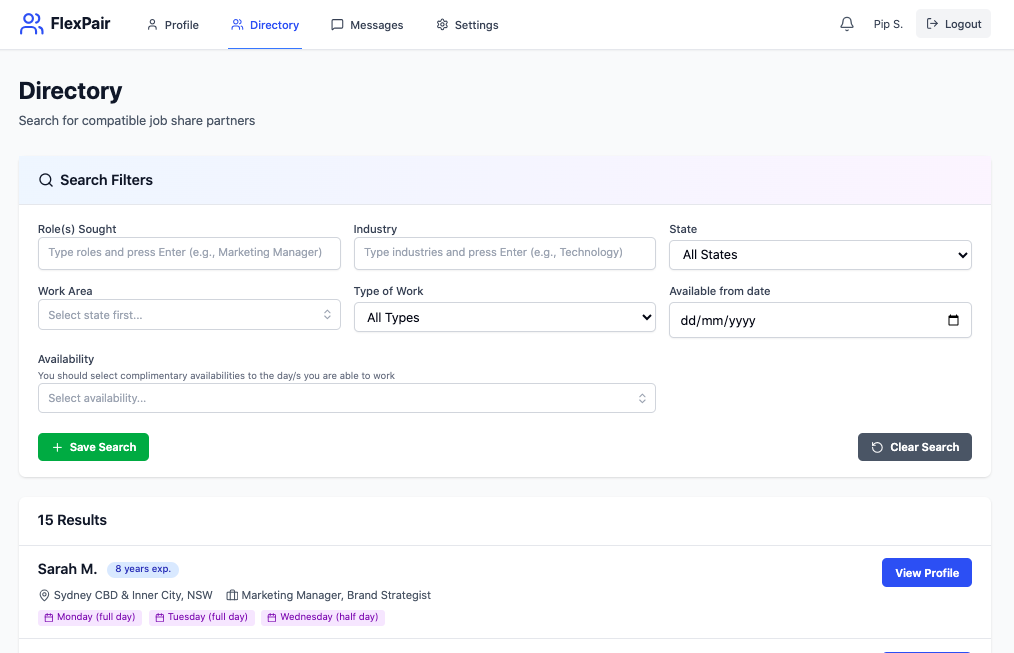Image resolution: width=1014 pixels, height=653 pixels.
Task: Open the Settings tab
Action: click(467, 25)
